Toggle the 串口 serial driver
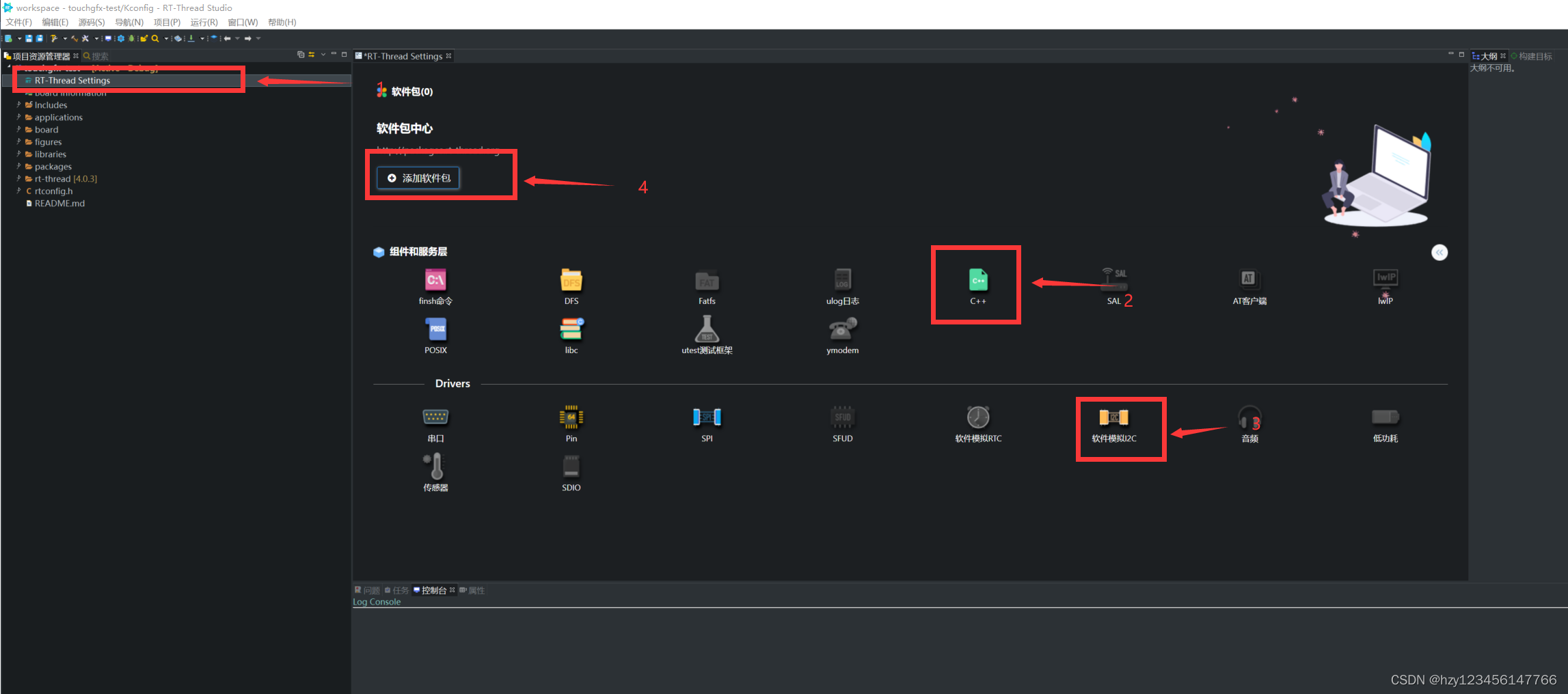Image resolution: width=1568 pixels, height=694 pixels. pyautogui.click(x=435, y=417)
